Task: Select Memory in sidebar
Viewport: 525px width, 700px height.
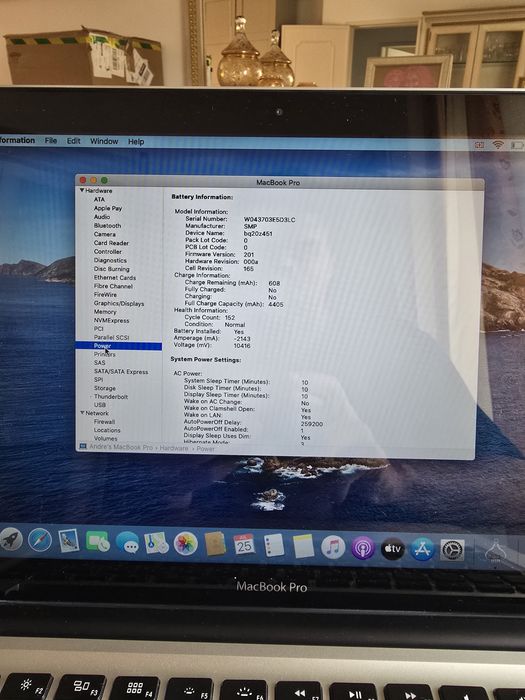Action: [x=105, y=312]
